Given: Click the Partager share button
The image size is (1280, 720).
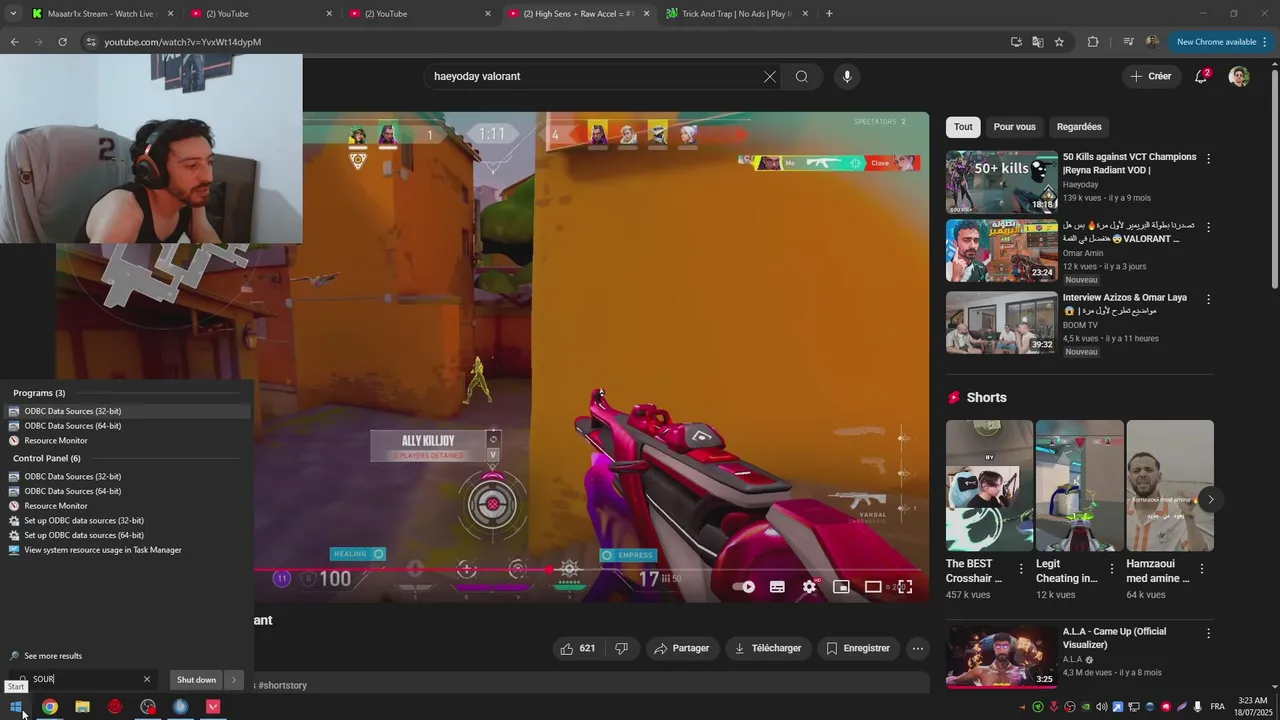Looking at the screenshot, I should click(x=681, y=648).
